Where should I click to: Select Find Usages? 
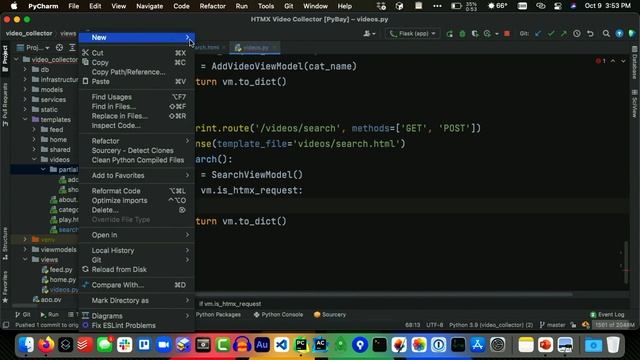pos(136,97)
